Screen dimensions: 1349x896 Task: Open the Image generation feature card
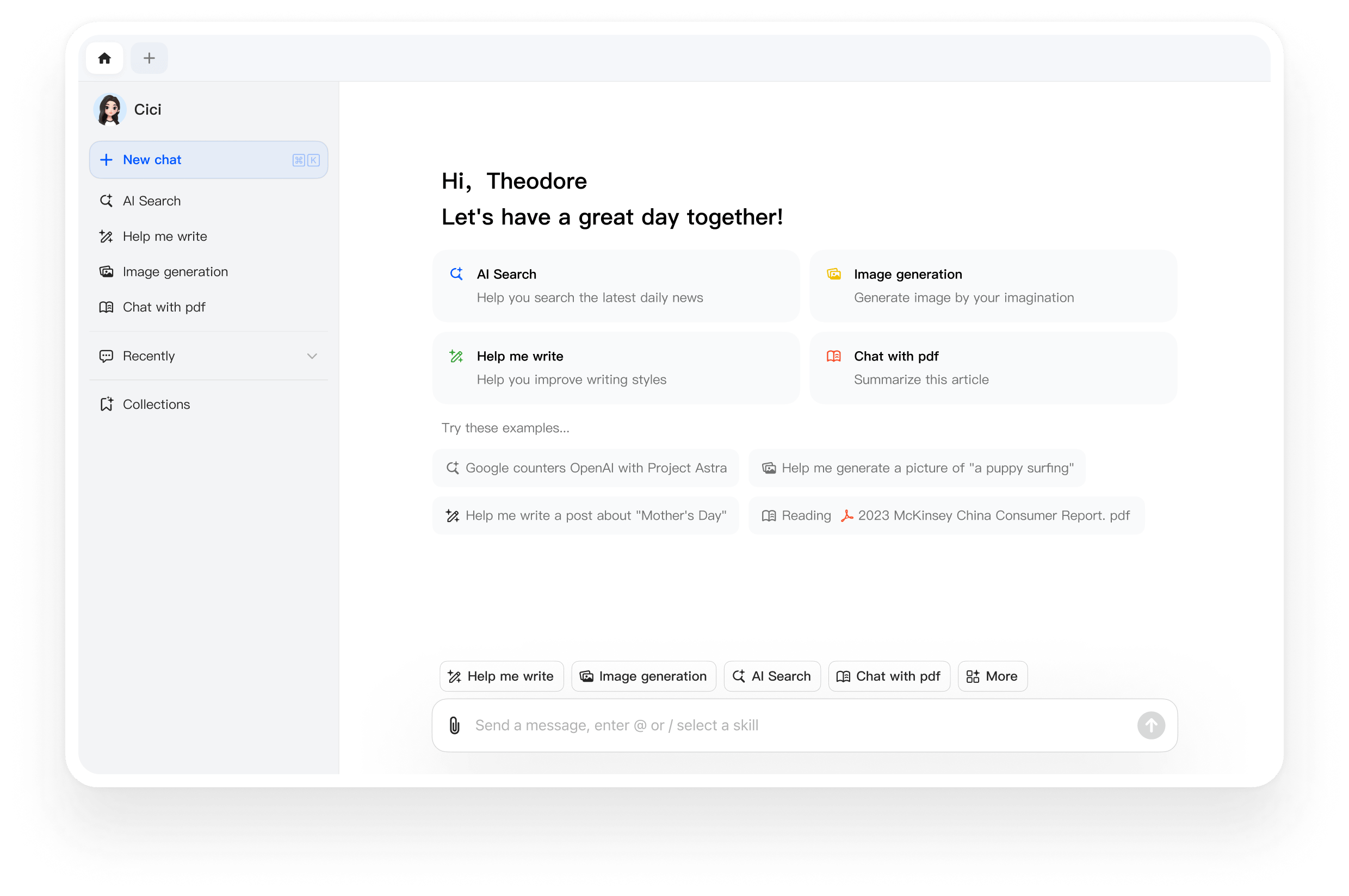(993, 286)
